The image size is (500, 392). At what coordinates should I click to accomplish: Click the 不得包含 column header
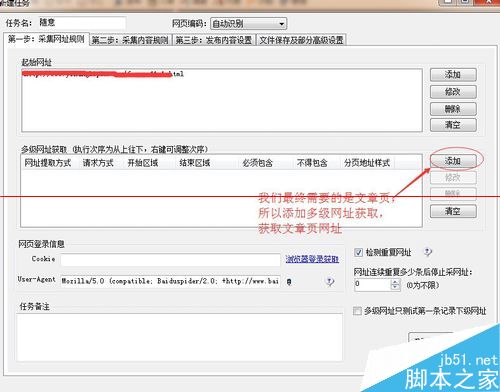tap(315, 163)
